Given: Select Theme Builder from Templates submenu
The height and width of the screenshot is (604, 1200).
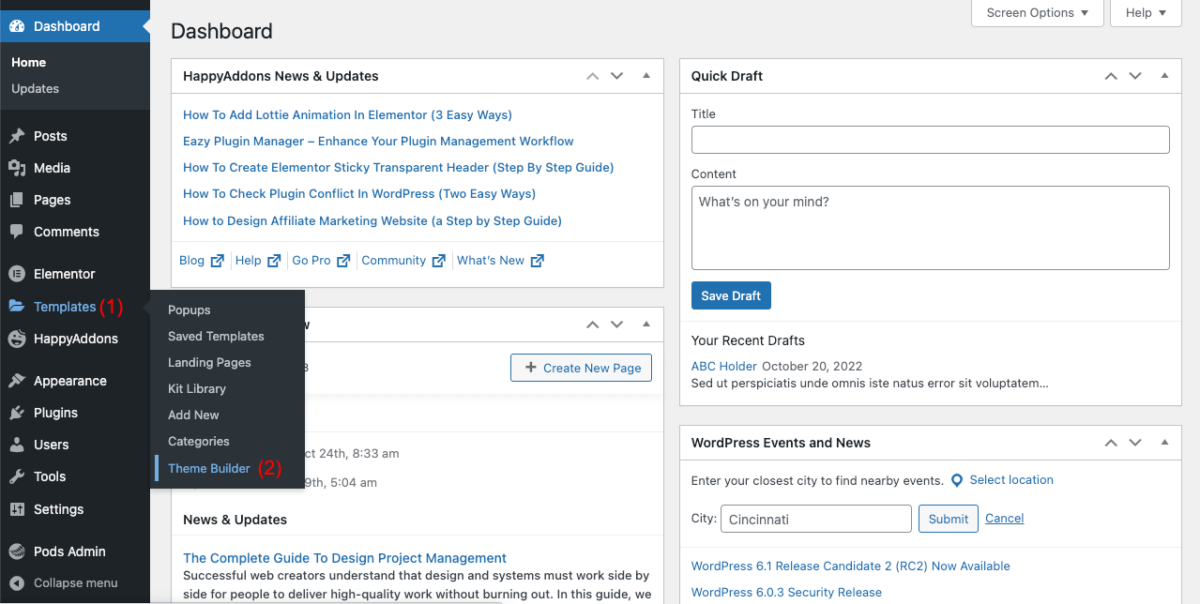Looking at the screenshot, I should pos(206,467).
